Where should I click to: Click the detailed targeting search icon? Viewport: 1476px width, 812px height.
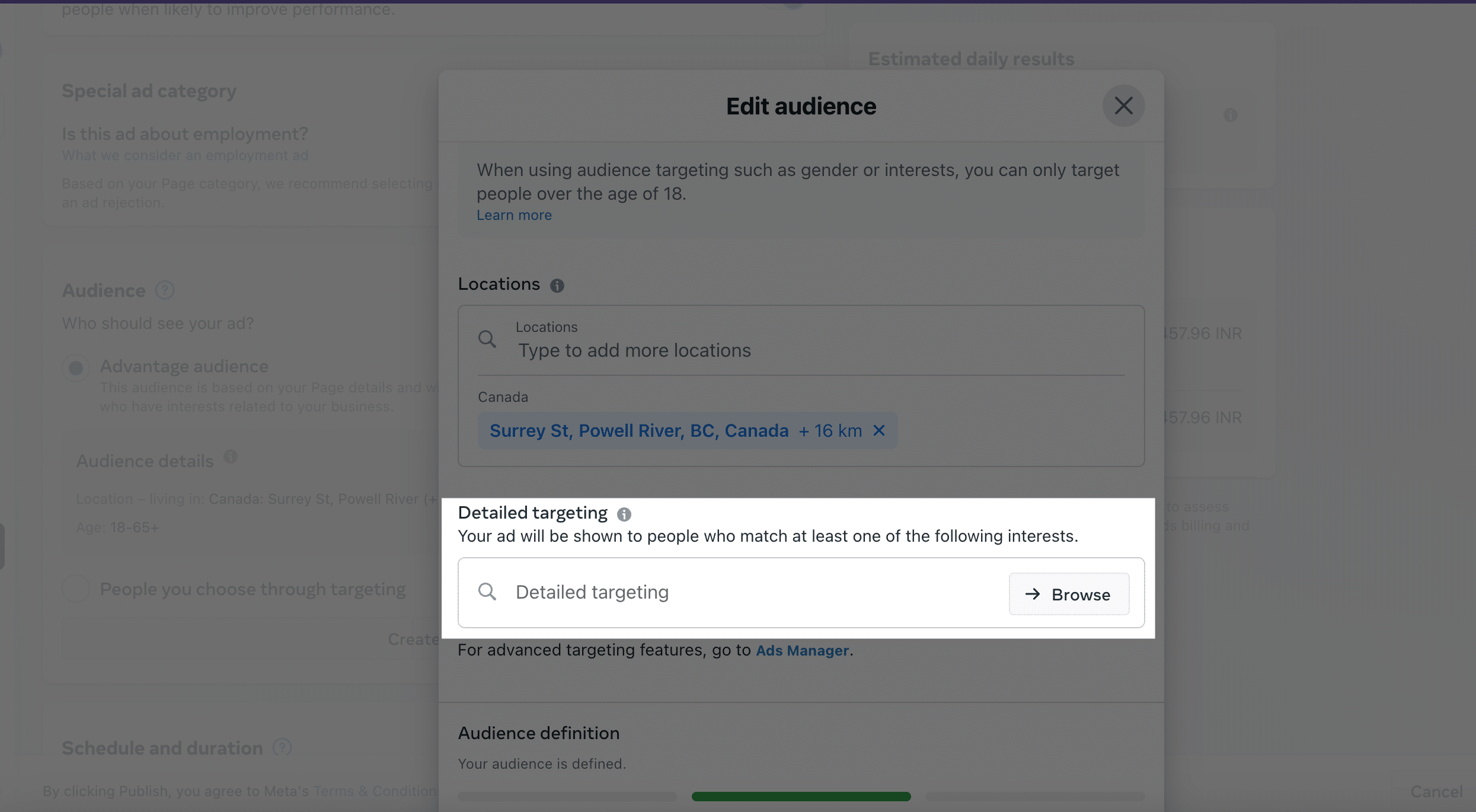point(487,592)
